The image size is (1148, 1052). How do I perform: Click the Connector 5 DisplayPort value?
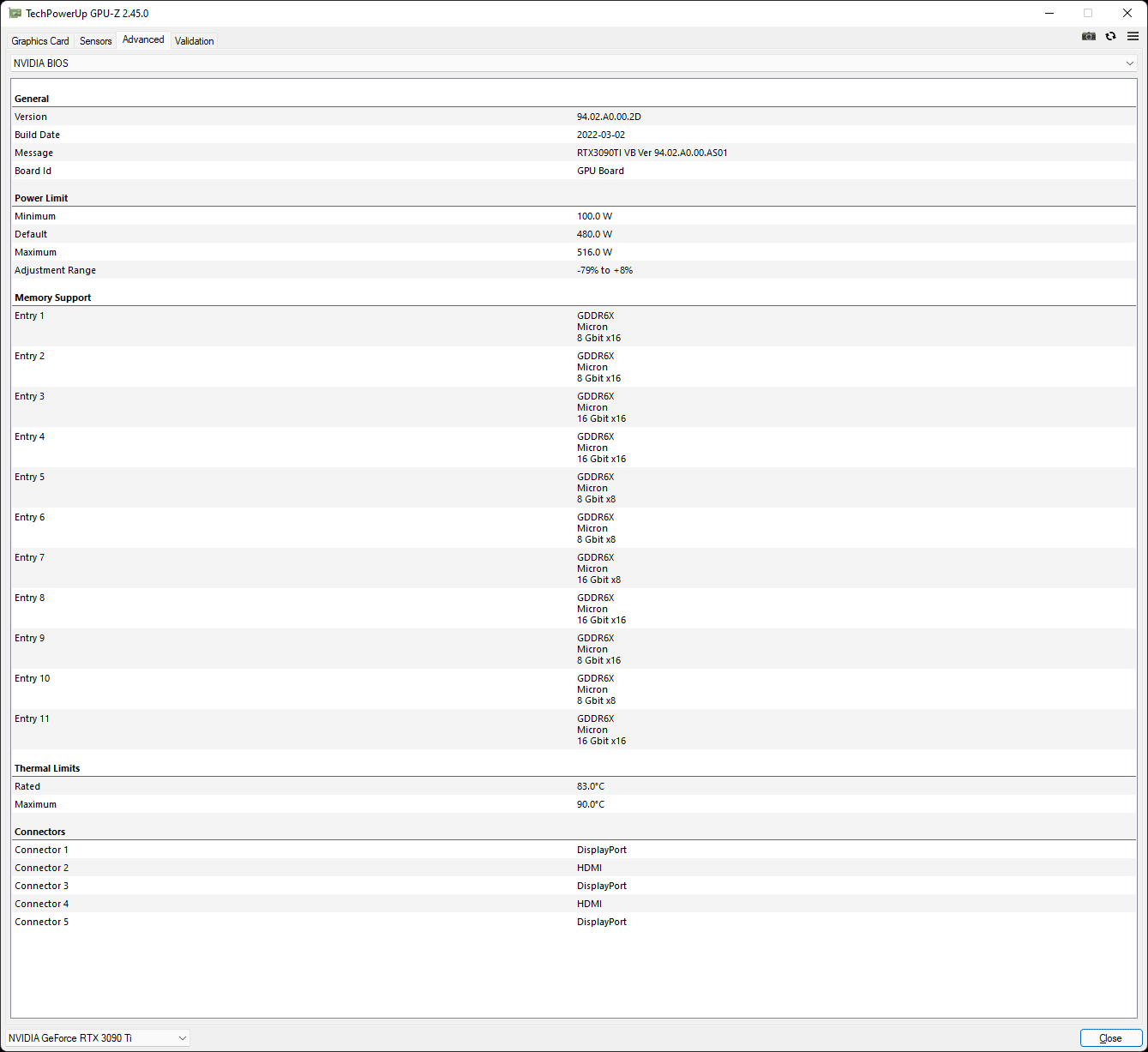(602, 922)
